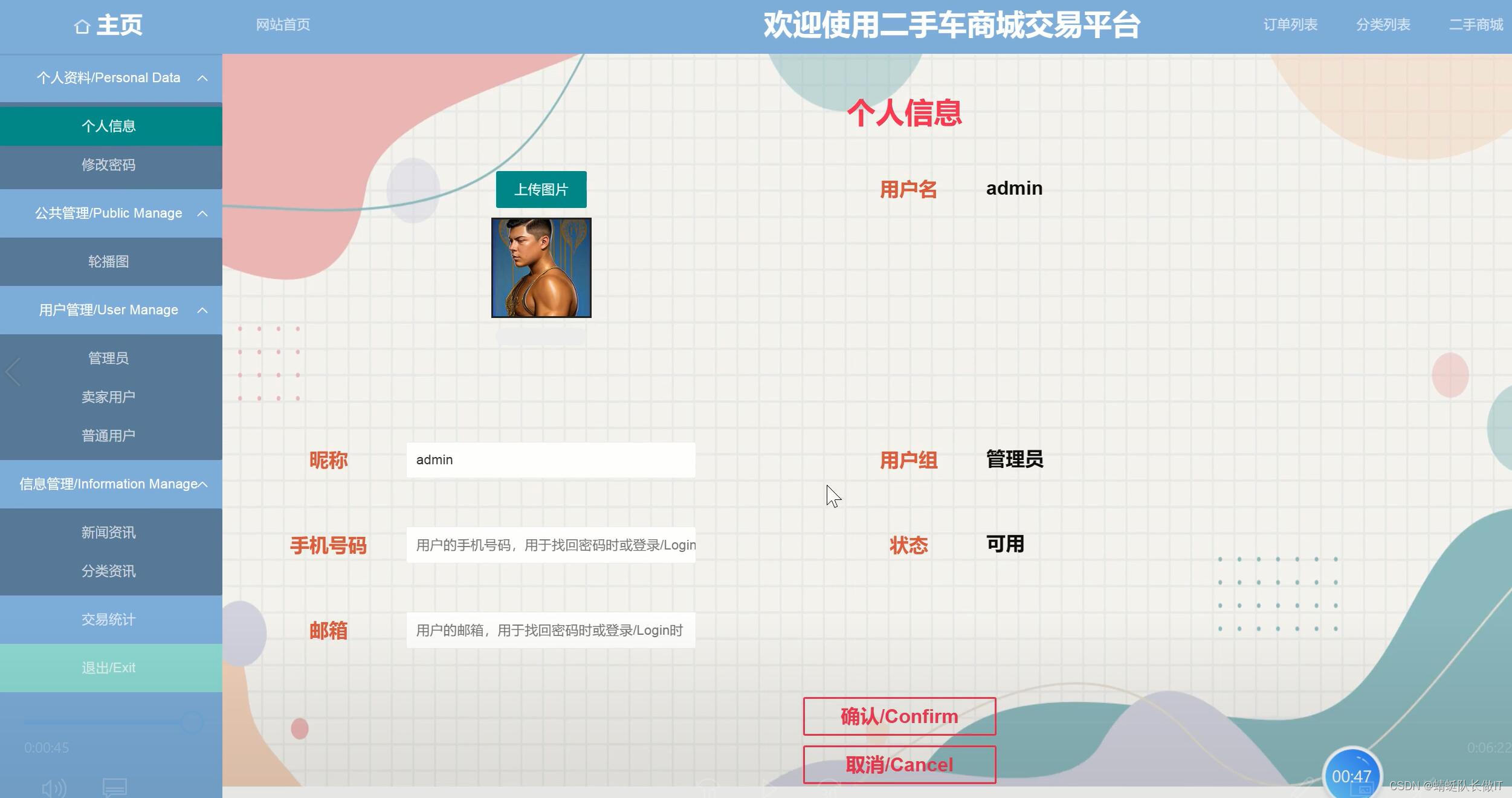Click the left arrow on sidebar edge
Viewport: 1512px width, 798px height.
13,372
